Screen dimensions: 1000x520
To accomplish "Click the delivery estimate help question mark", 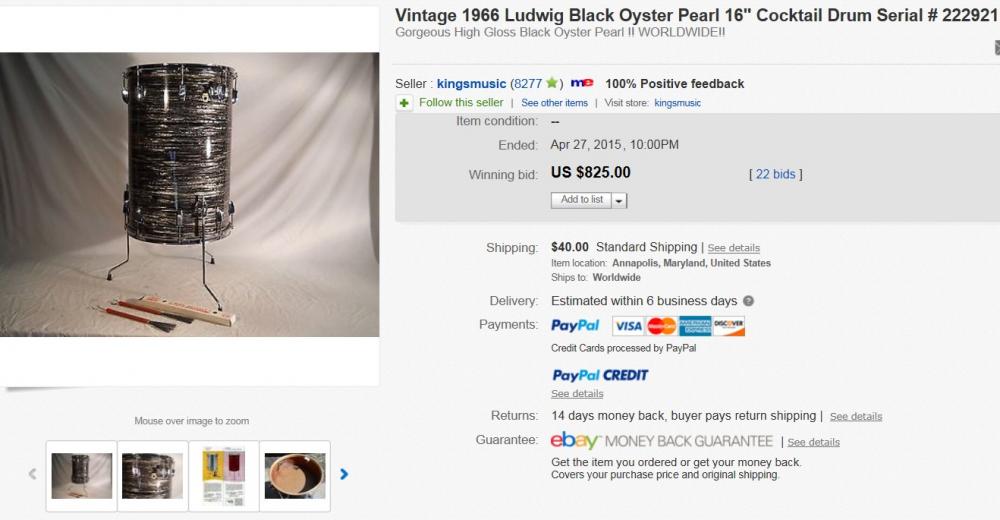I will (748, 301).
